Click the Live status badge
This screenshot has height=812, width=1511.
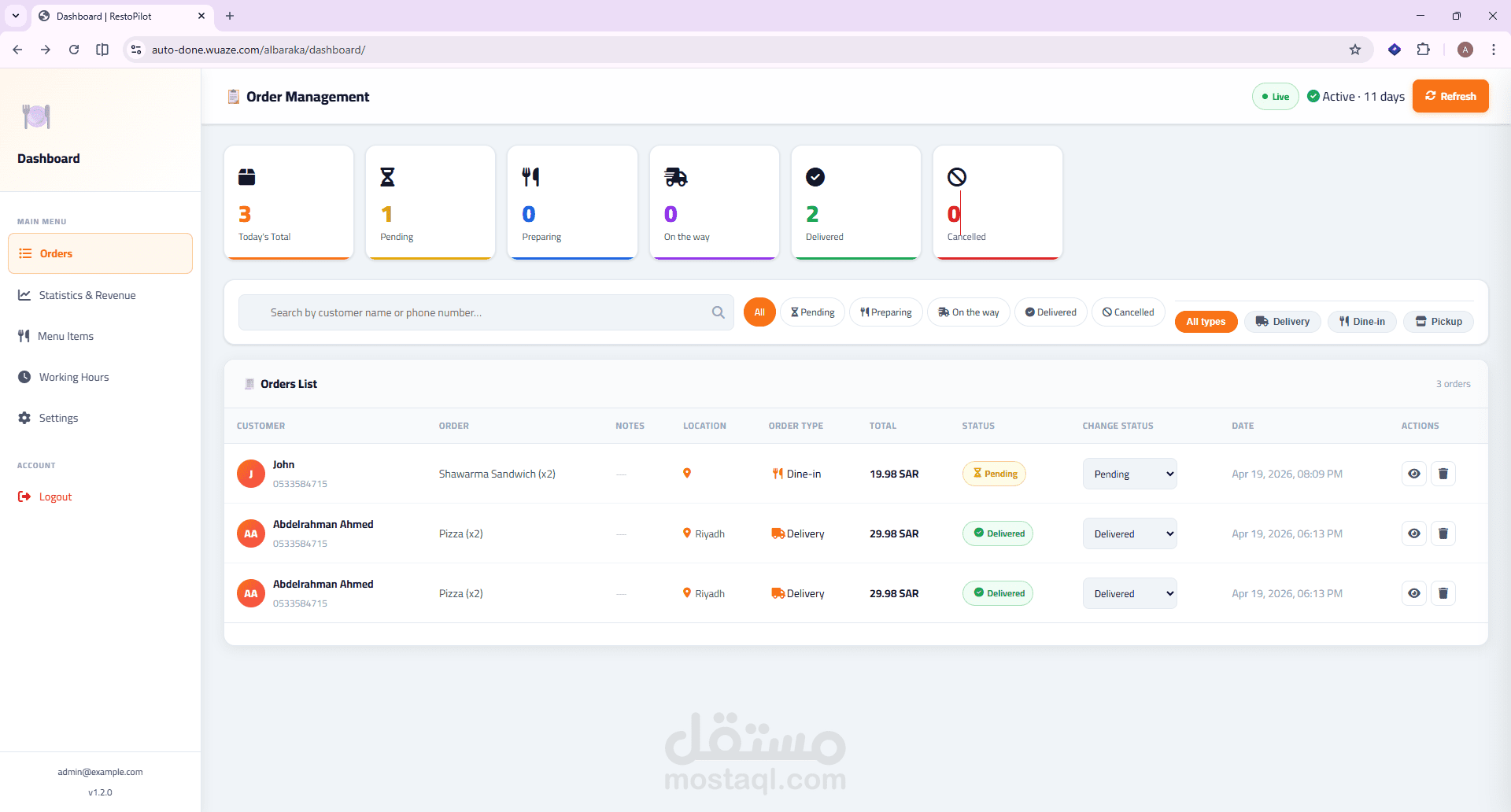pos(1276,97)
